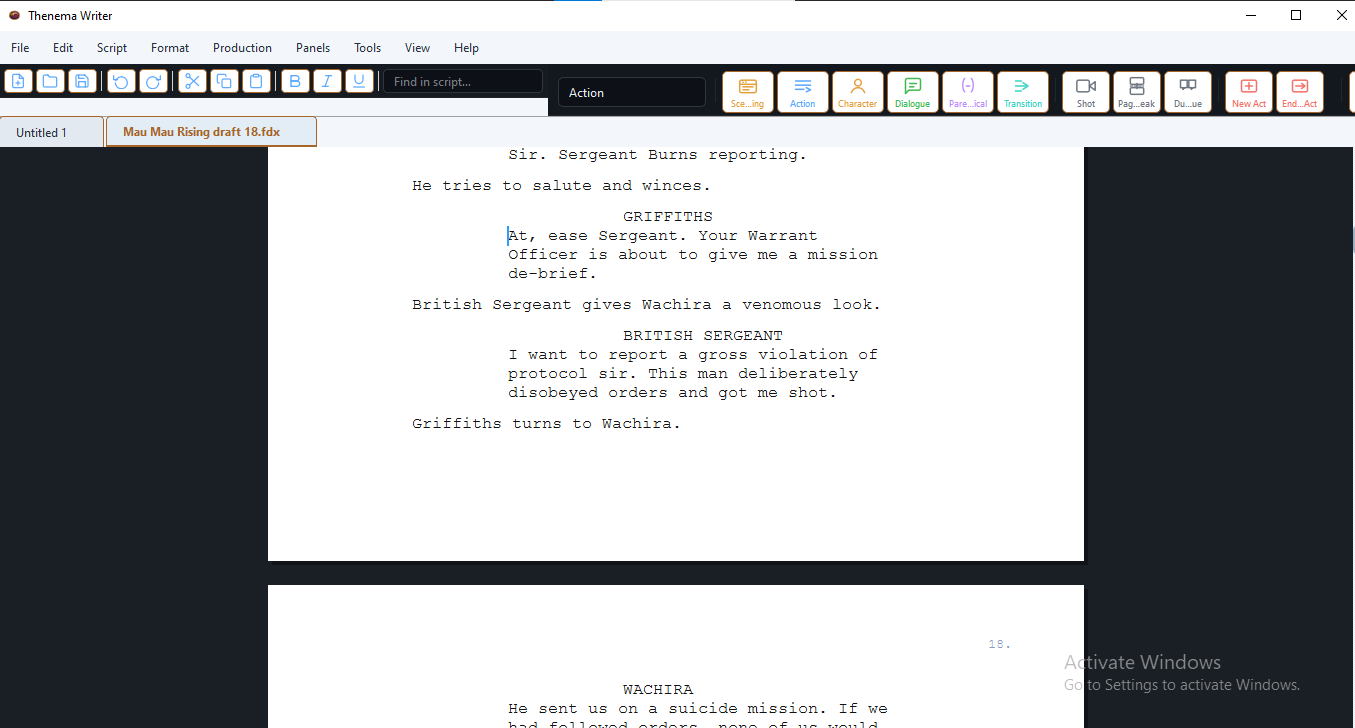Toggle bold formatting
The width and height of the screenshot is (1355, 728).
click(x=295, y=82)
